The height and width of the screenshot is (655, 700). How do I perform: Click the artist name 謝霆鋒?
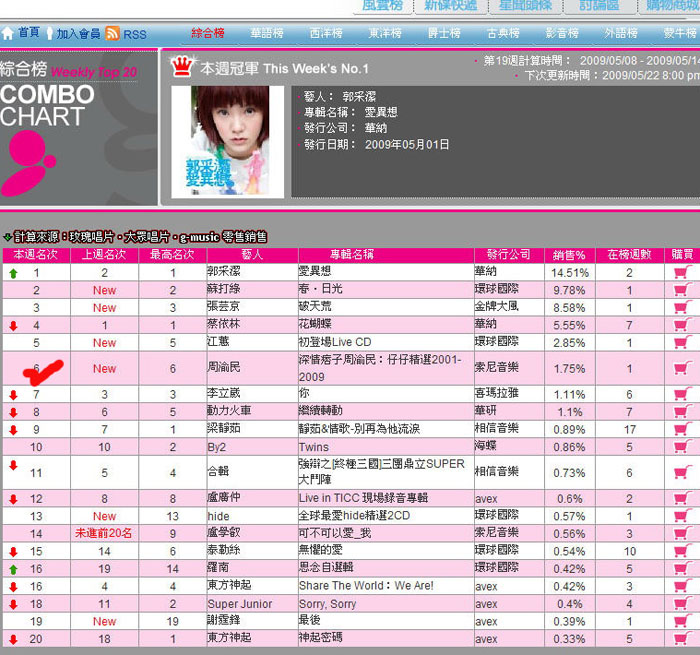[224, 620]
